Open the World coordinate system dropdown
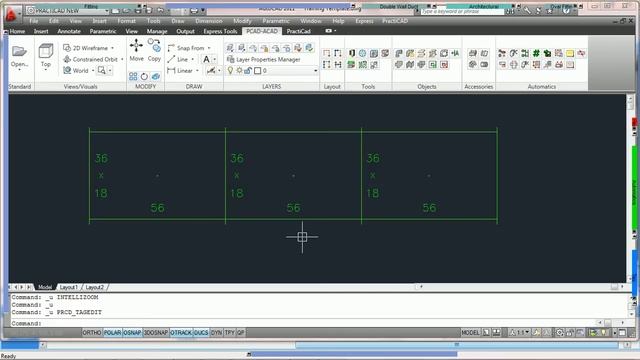This screenshot has height=360, width=640. [93, 71]
